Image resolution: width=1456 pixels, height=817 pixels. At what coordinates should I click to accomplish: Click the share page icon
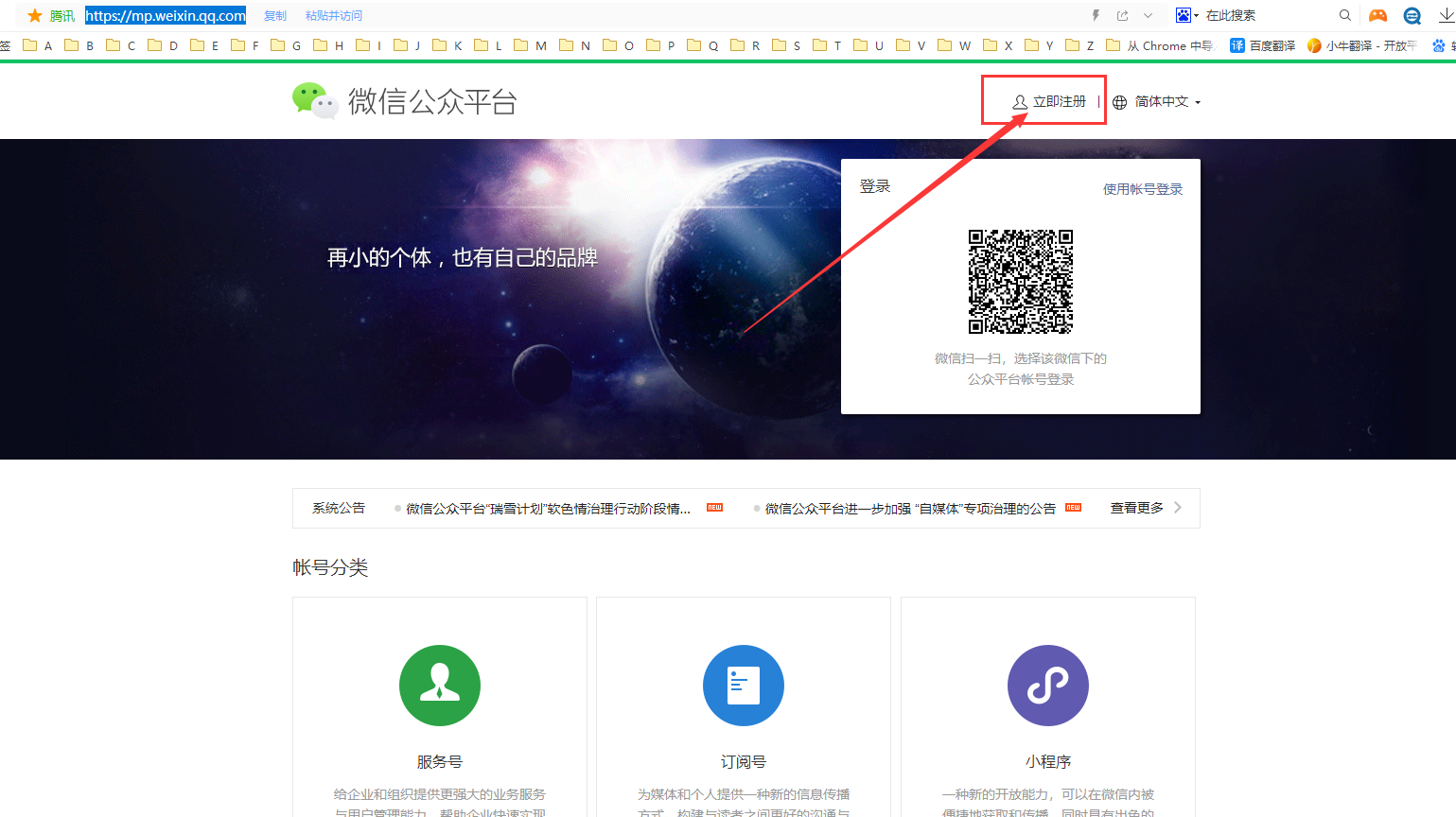click(1123, 15)
